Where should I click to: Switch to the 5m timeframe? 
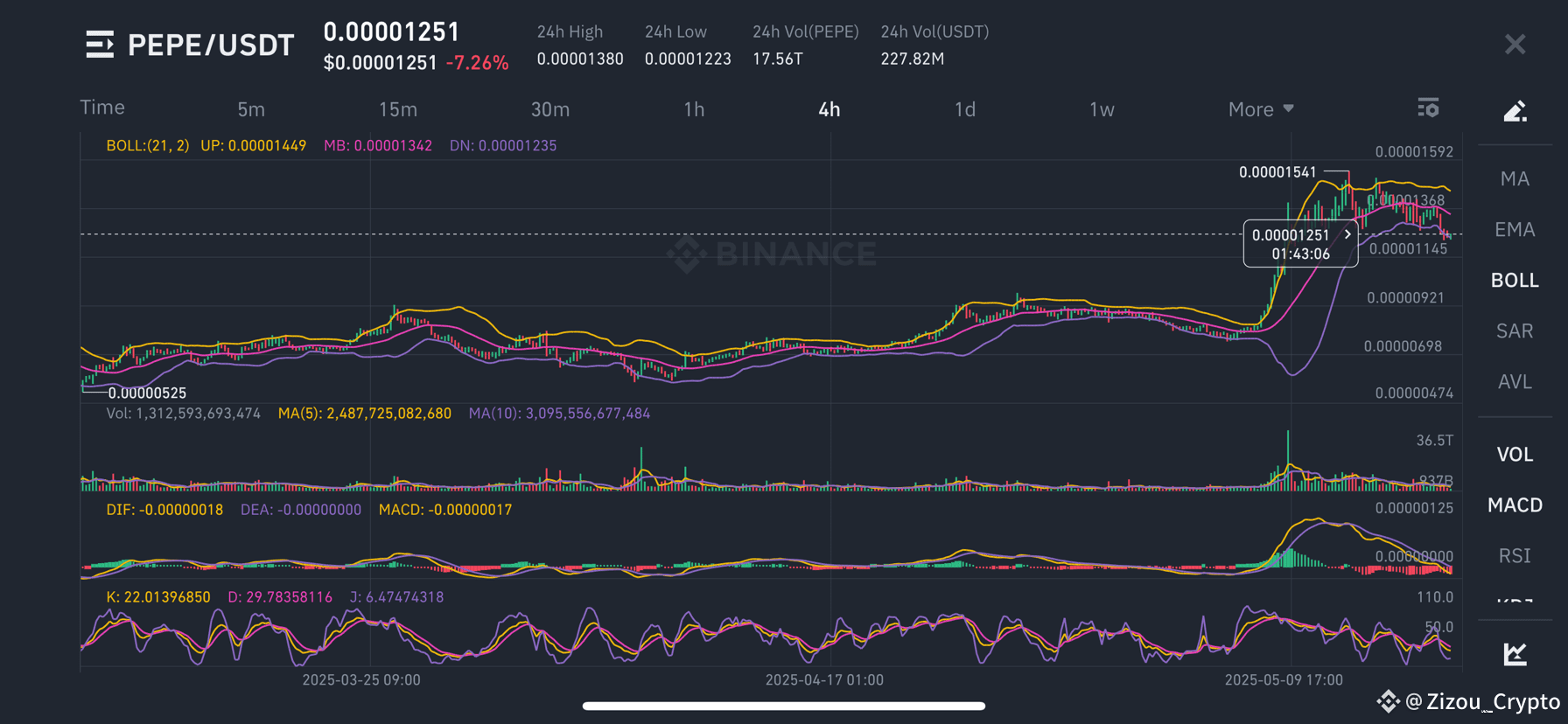(x=251, y=109)
